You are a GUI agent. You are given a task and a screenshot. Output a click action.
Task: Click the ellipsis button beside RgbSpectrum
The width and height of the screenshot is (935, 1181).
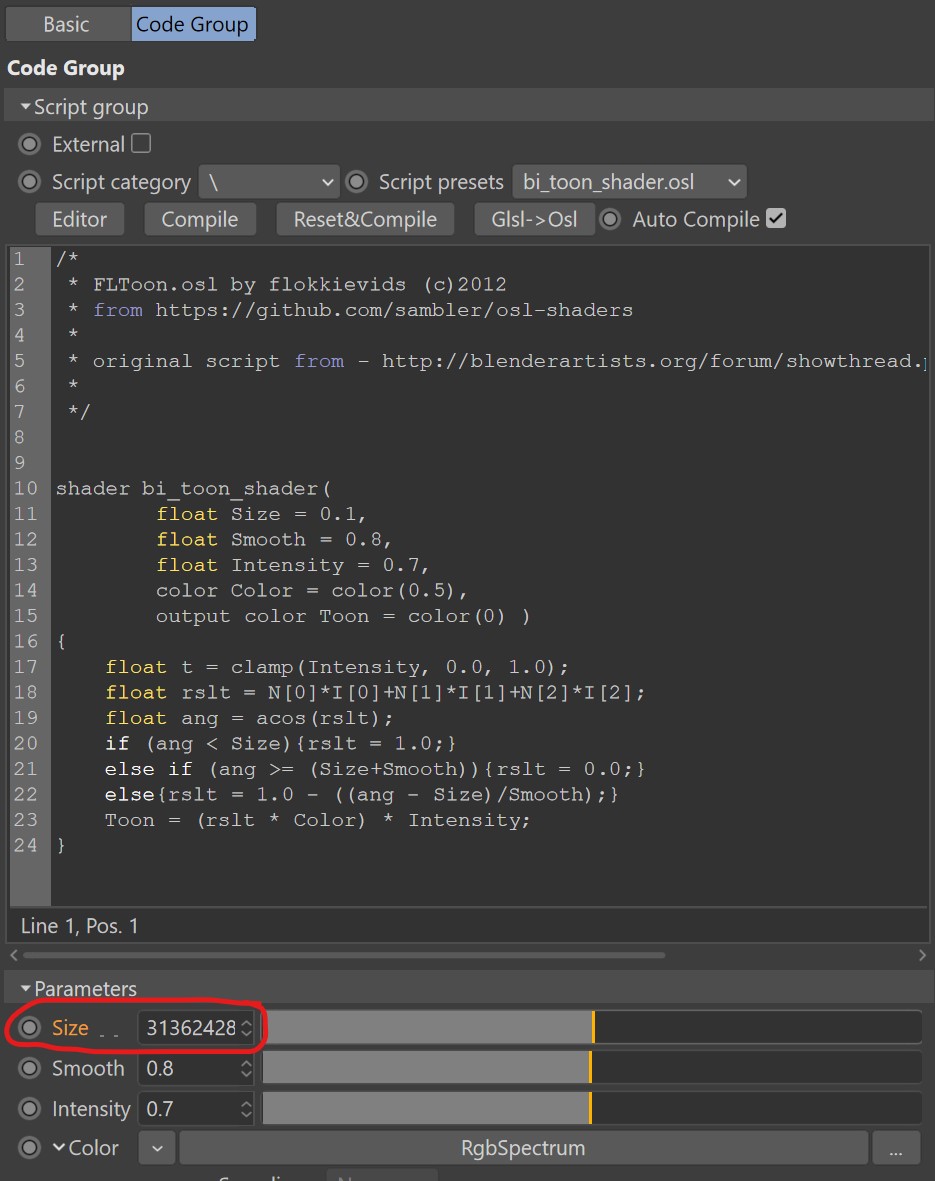pyautogui.click(x=896, y=1148)
